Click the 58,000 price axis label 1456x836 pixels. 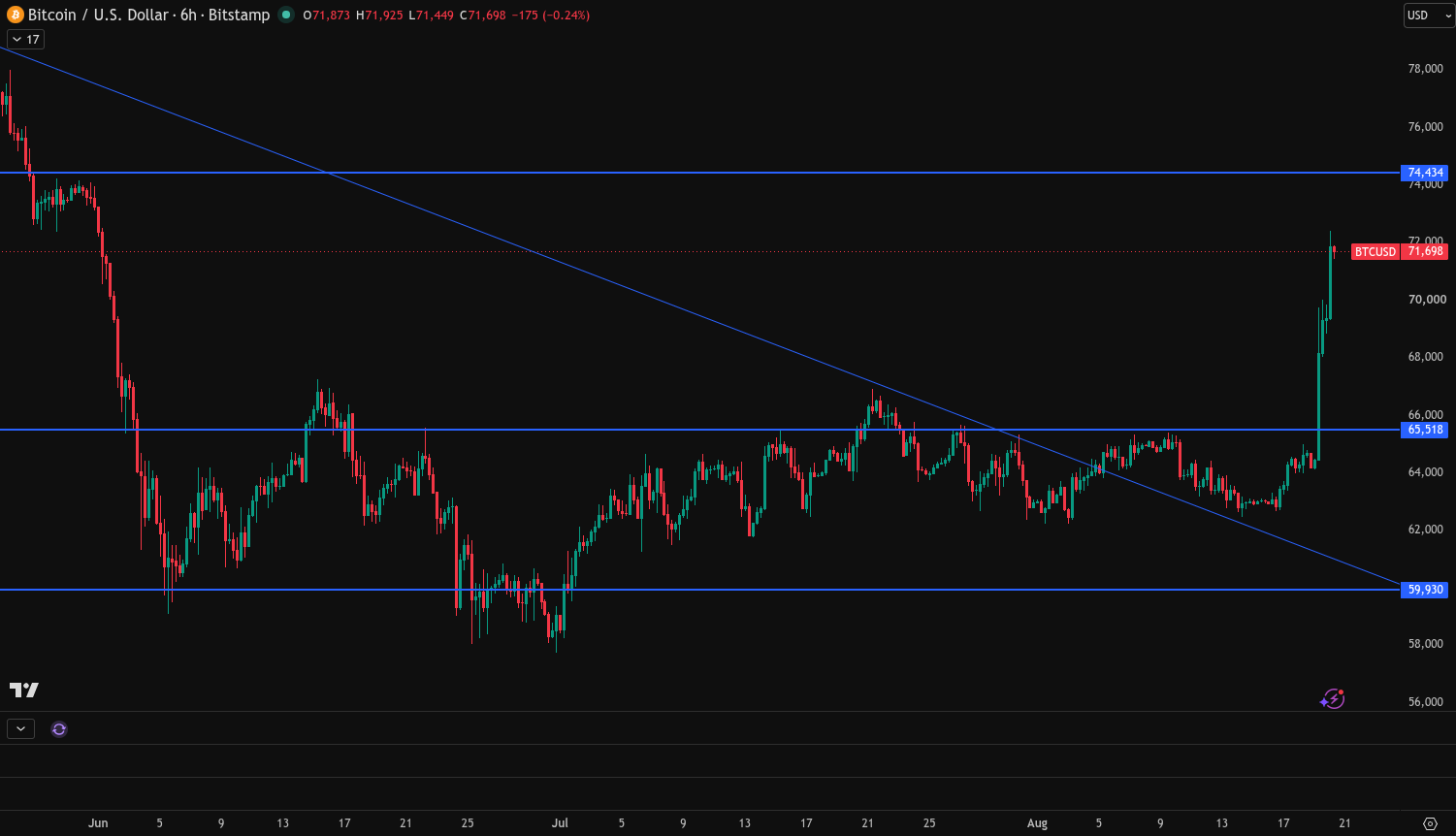coord(1426,644)
